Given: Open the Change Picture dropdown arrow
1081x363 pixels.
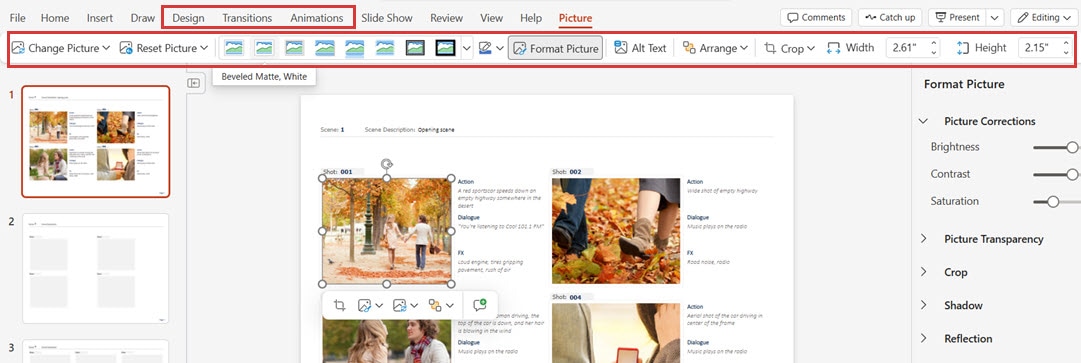Looking at the screenshot, I should coord(106,48).
